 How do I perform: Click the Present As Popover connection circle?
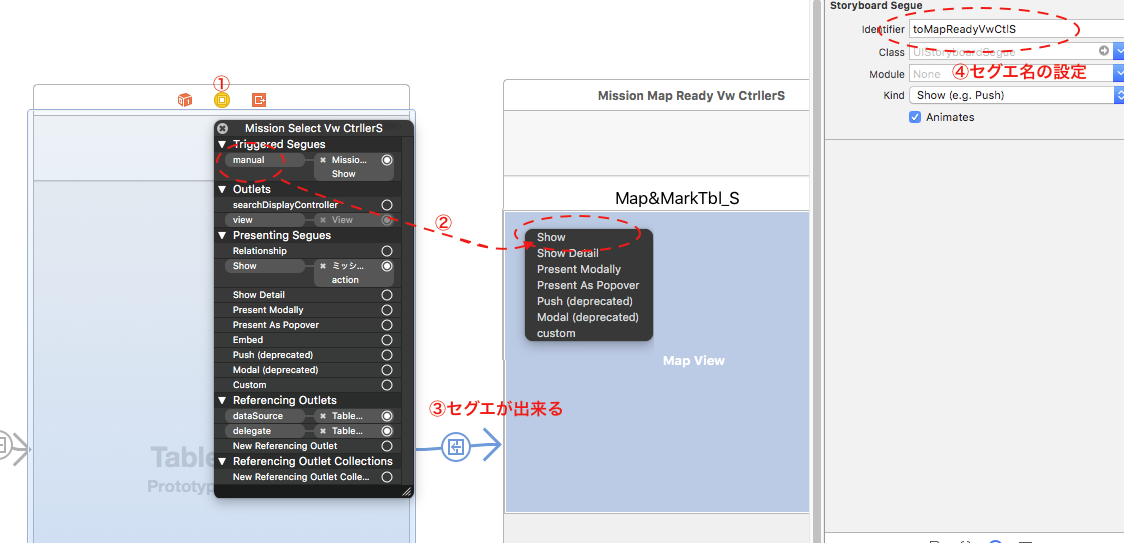(x=387, y=325)
